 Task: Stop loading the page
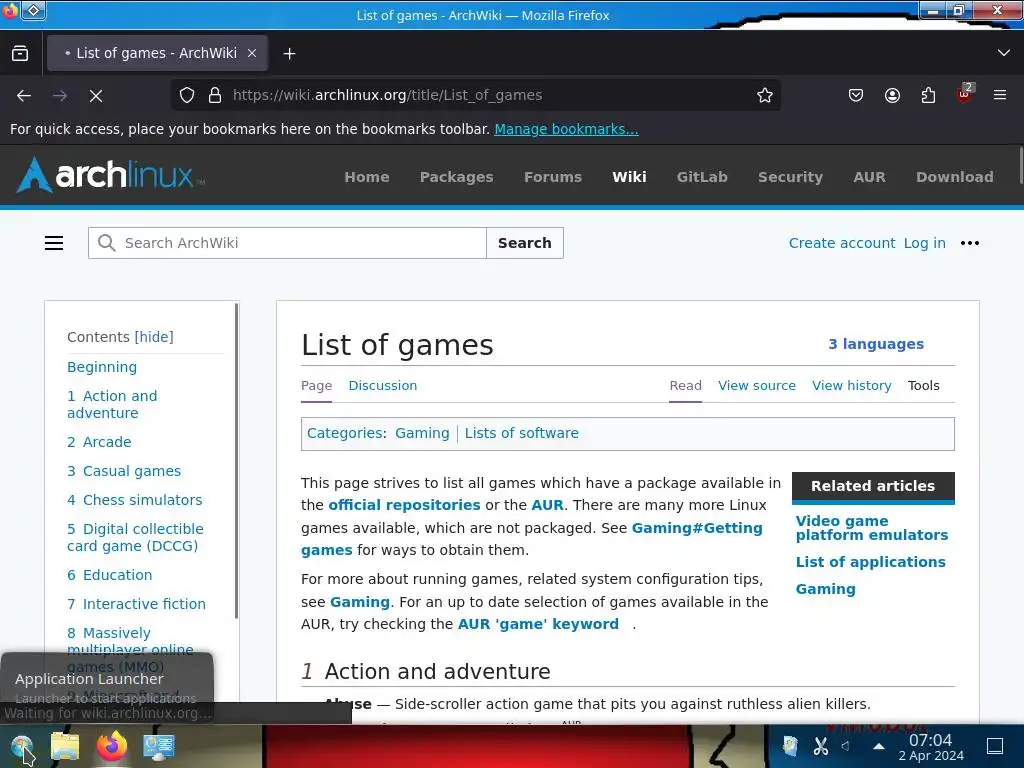[x=96, y=96]
